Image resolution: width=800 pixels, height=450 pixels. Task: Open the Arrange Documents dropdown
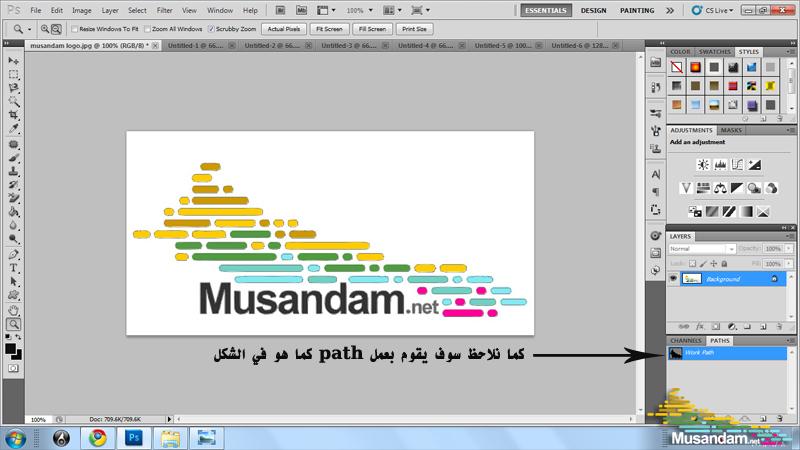392,10
